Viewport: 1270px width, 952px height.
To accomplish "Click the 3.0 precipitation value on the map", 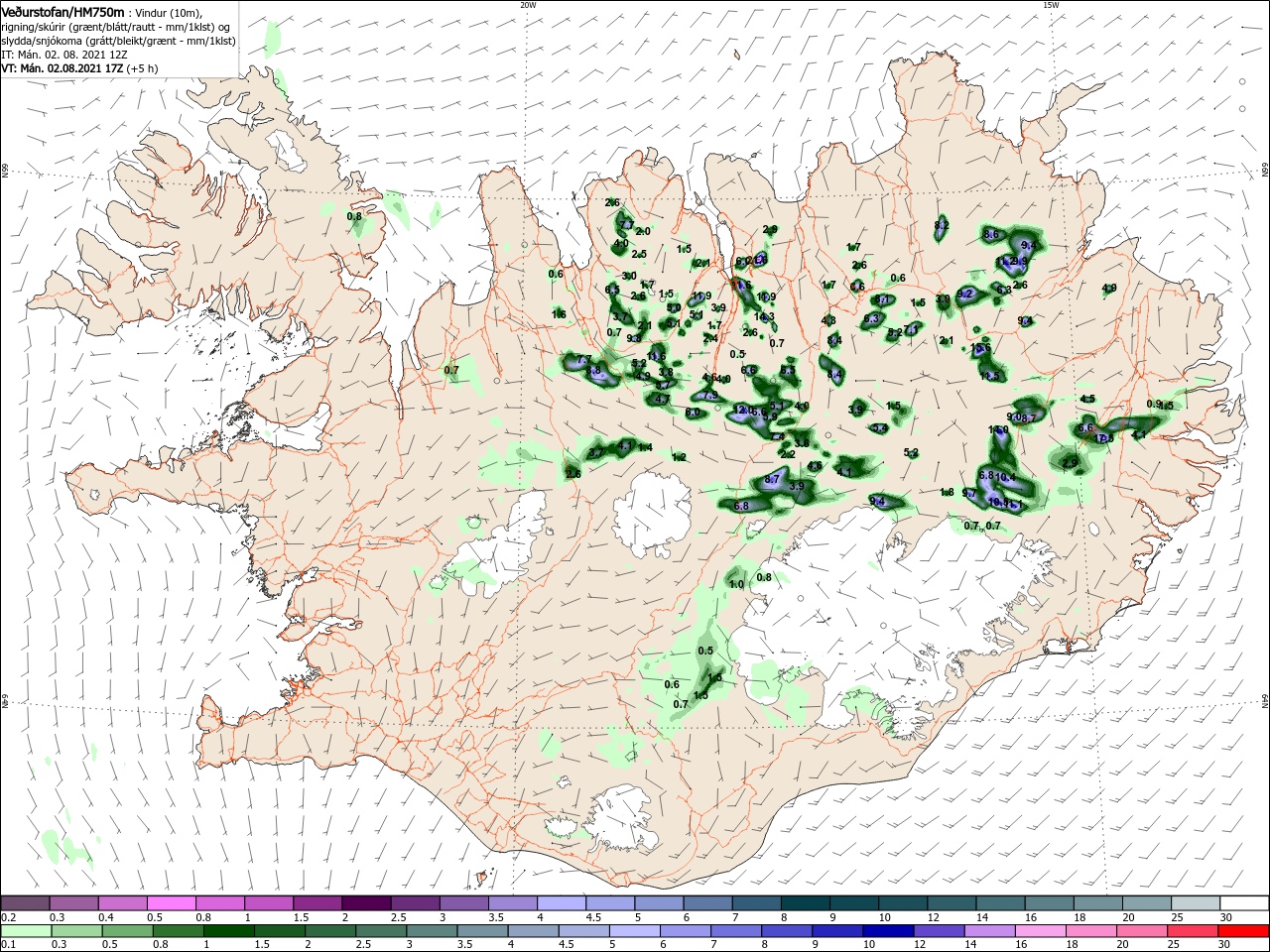I will (629, 276).
